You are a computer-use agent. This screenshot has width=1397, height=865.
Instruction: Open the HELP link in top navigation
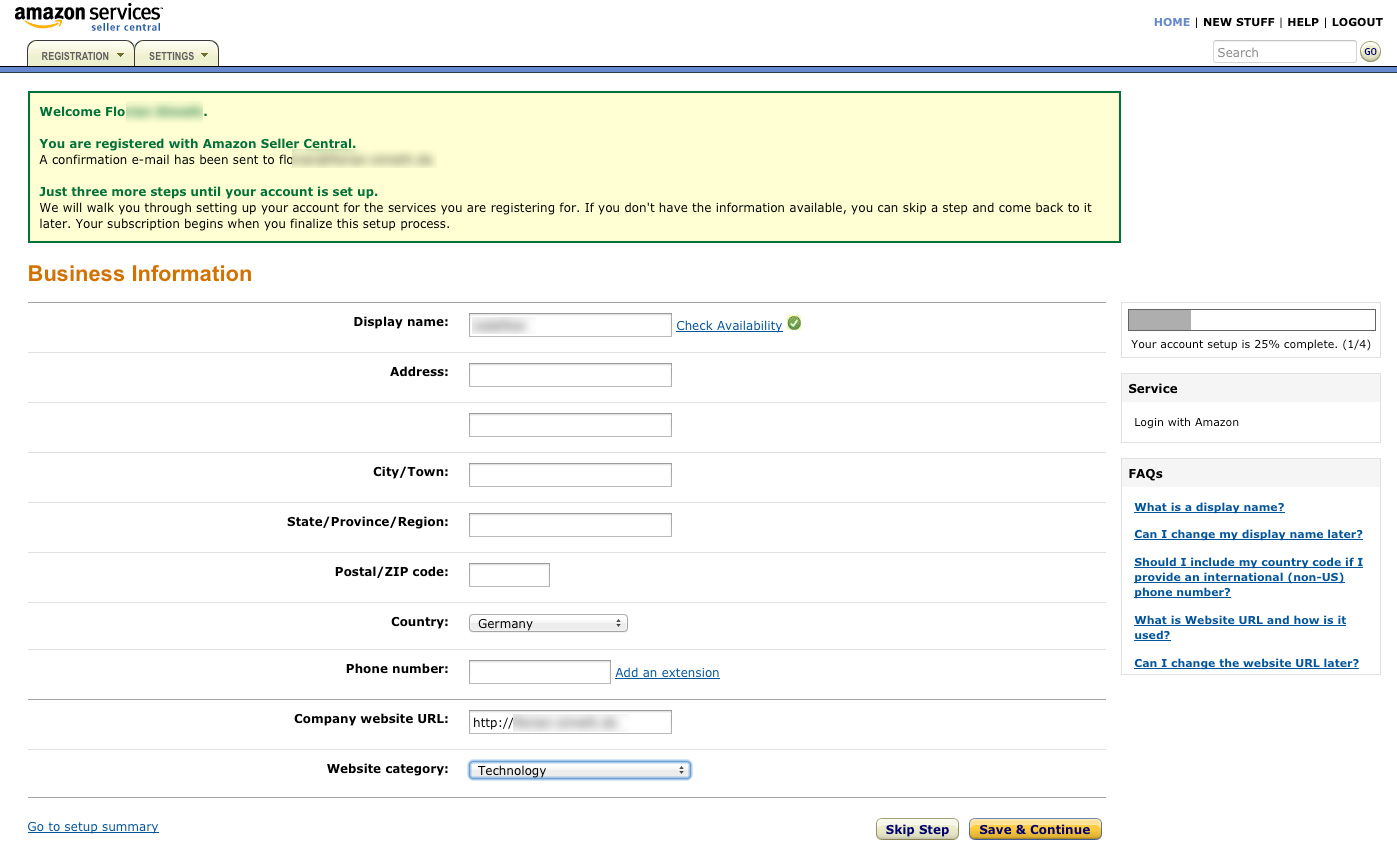[x=1302, y=22]
